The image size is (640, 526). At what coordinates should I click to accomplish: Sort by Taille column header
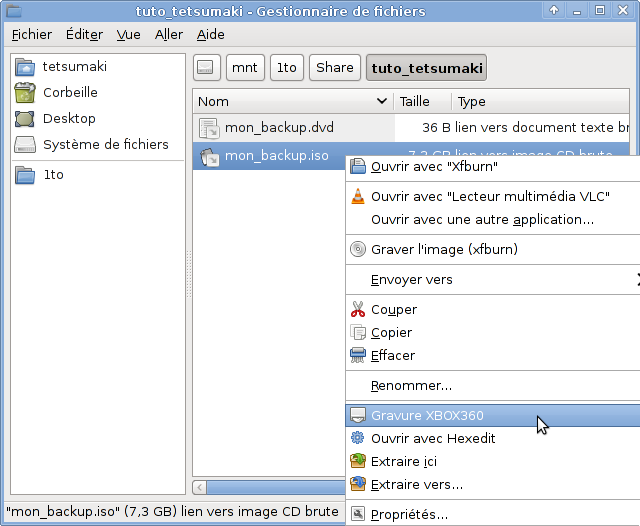tap(423, 101)
